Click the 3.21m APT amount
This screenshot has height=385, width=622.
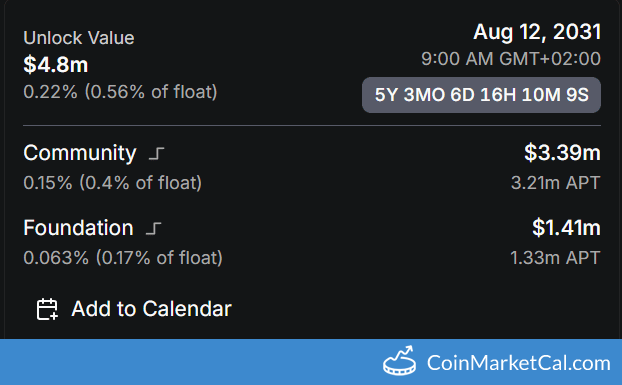555,183
